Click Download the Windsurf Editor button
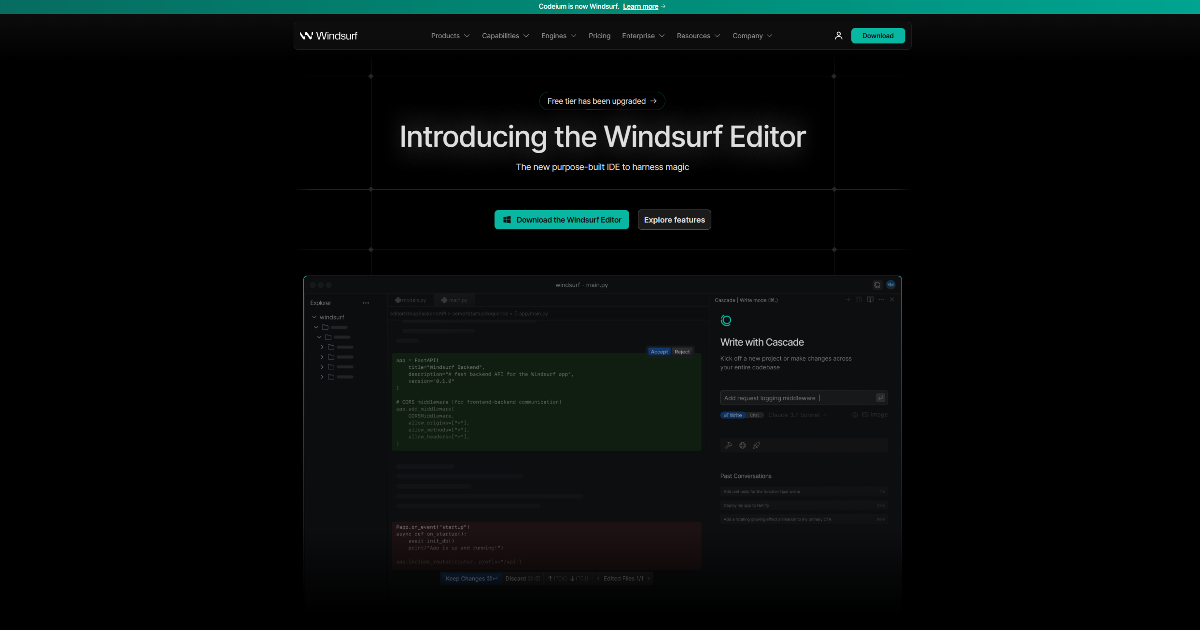Screen dimensions: 1200x630 (562, 220)
